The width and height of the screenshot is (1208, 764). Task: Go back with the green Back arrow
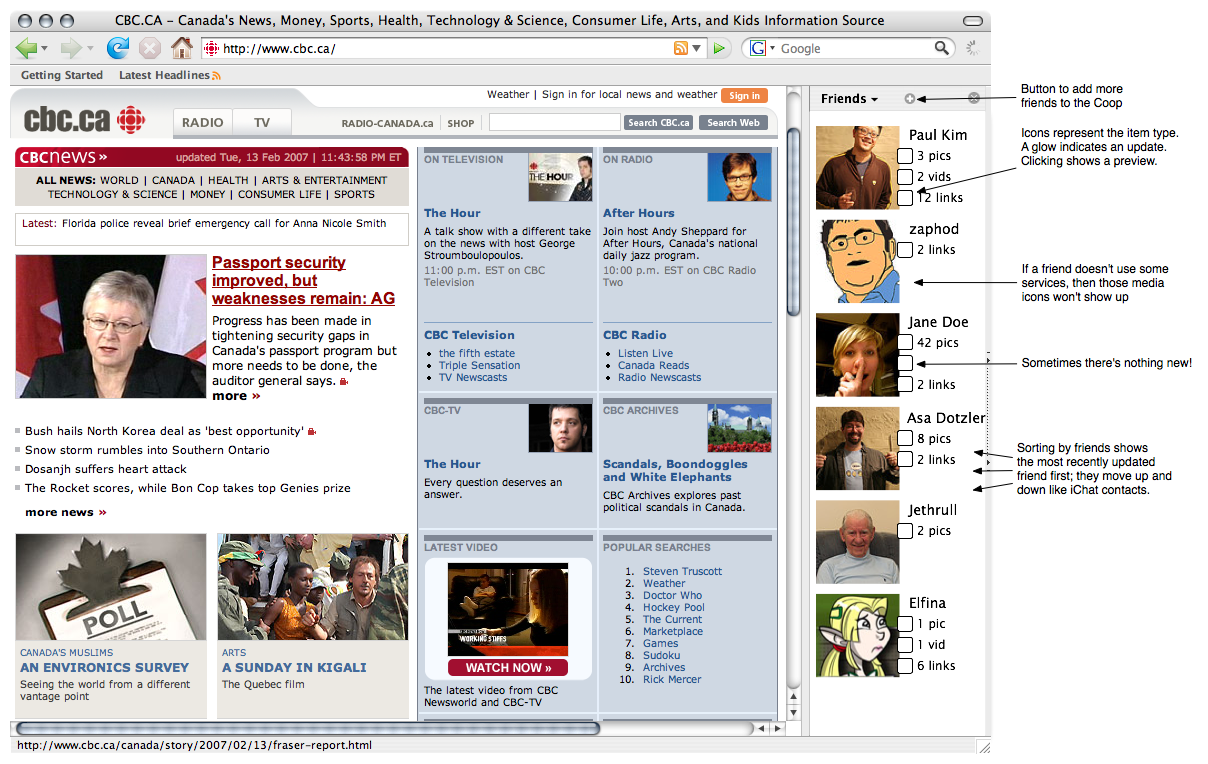(25, 47)
